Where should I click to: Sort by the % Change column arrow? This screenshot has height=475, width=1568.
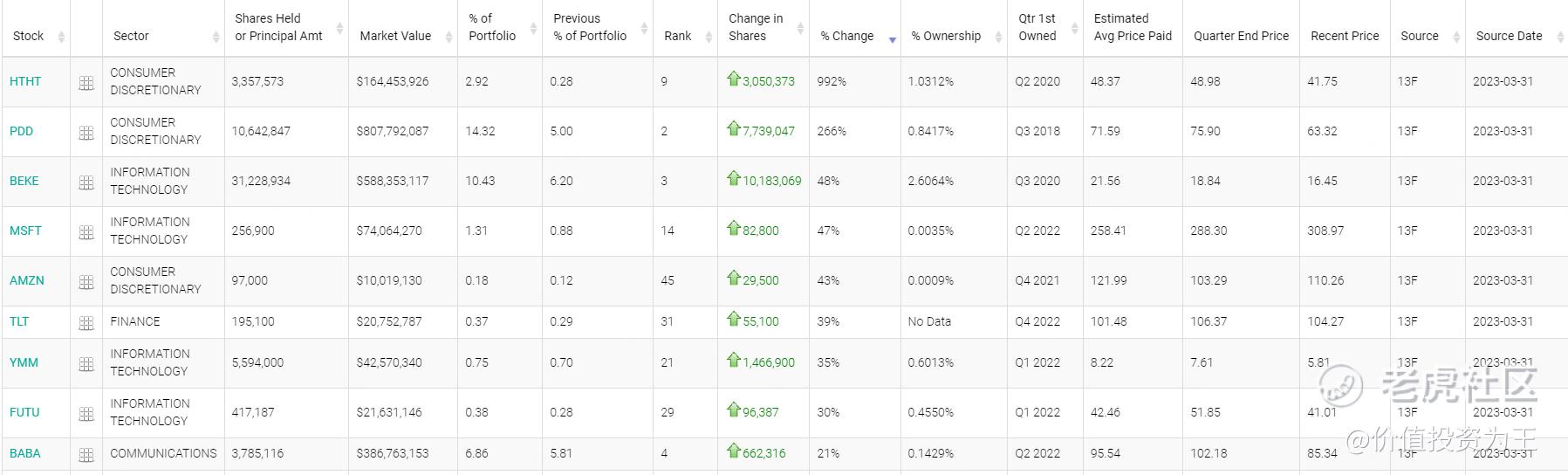coord(892,39)
